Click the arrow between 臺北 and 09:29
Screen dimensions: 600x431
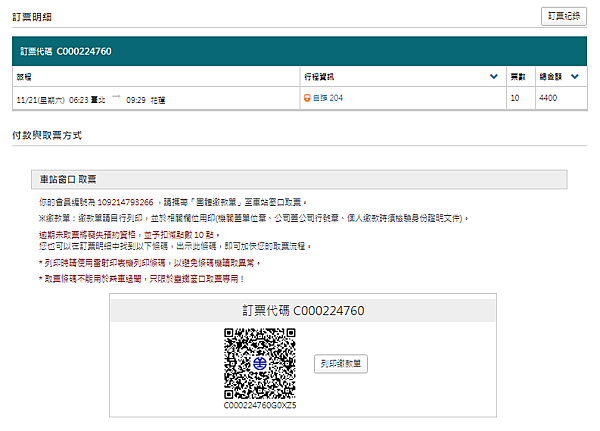click(116, 96)
